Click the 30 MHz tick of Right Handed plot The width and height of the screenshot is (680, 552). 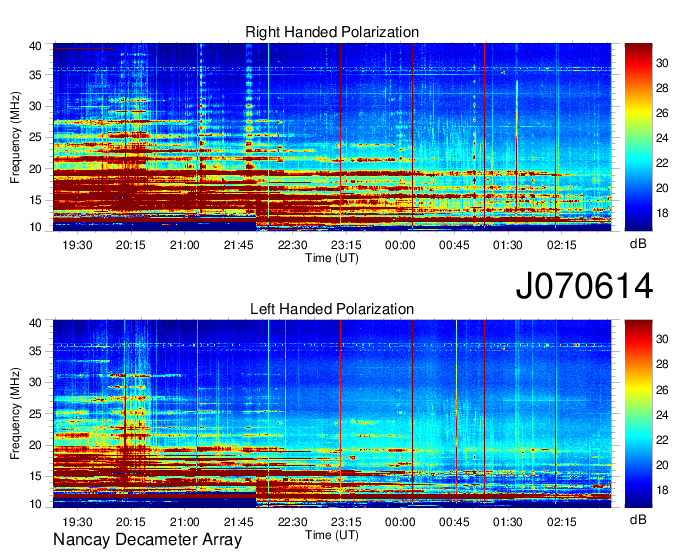(x=35, y=106)
